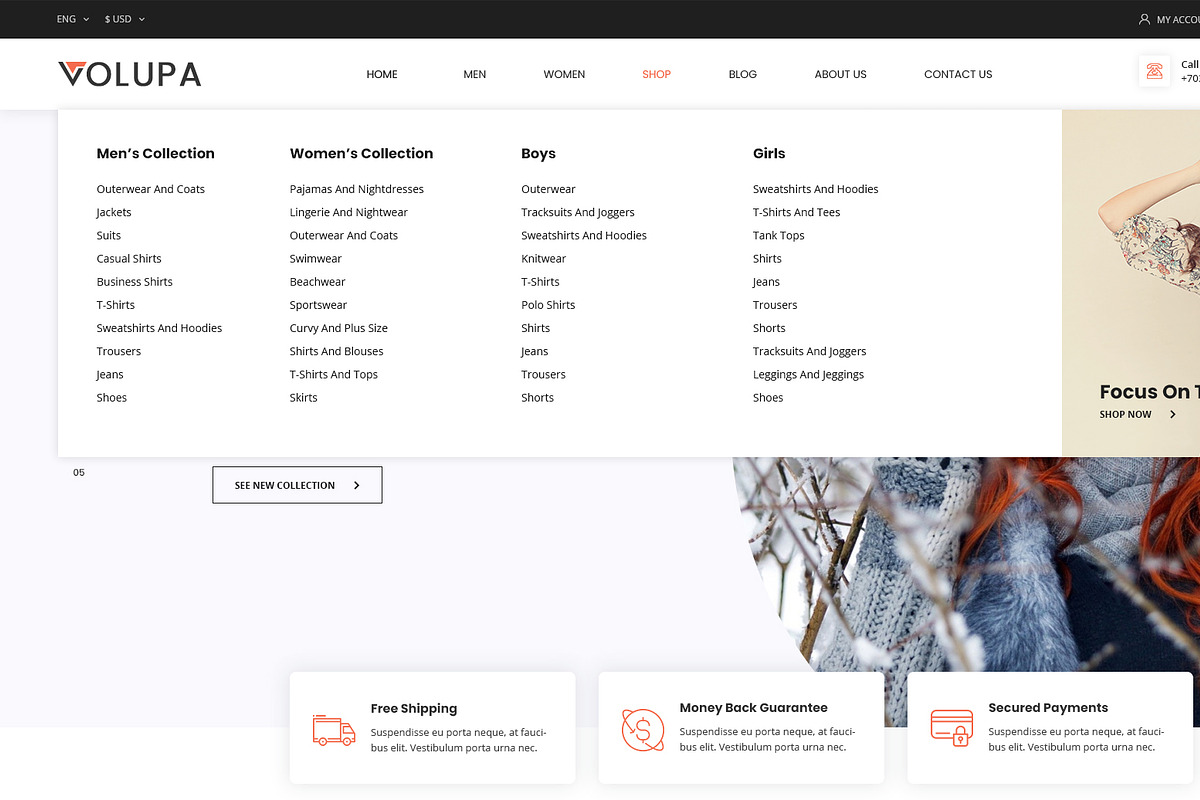Open Pajamas And Nightdresses

357,189
